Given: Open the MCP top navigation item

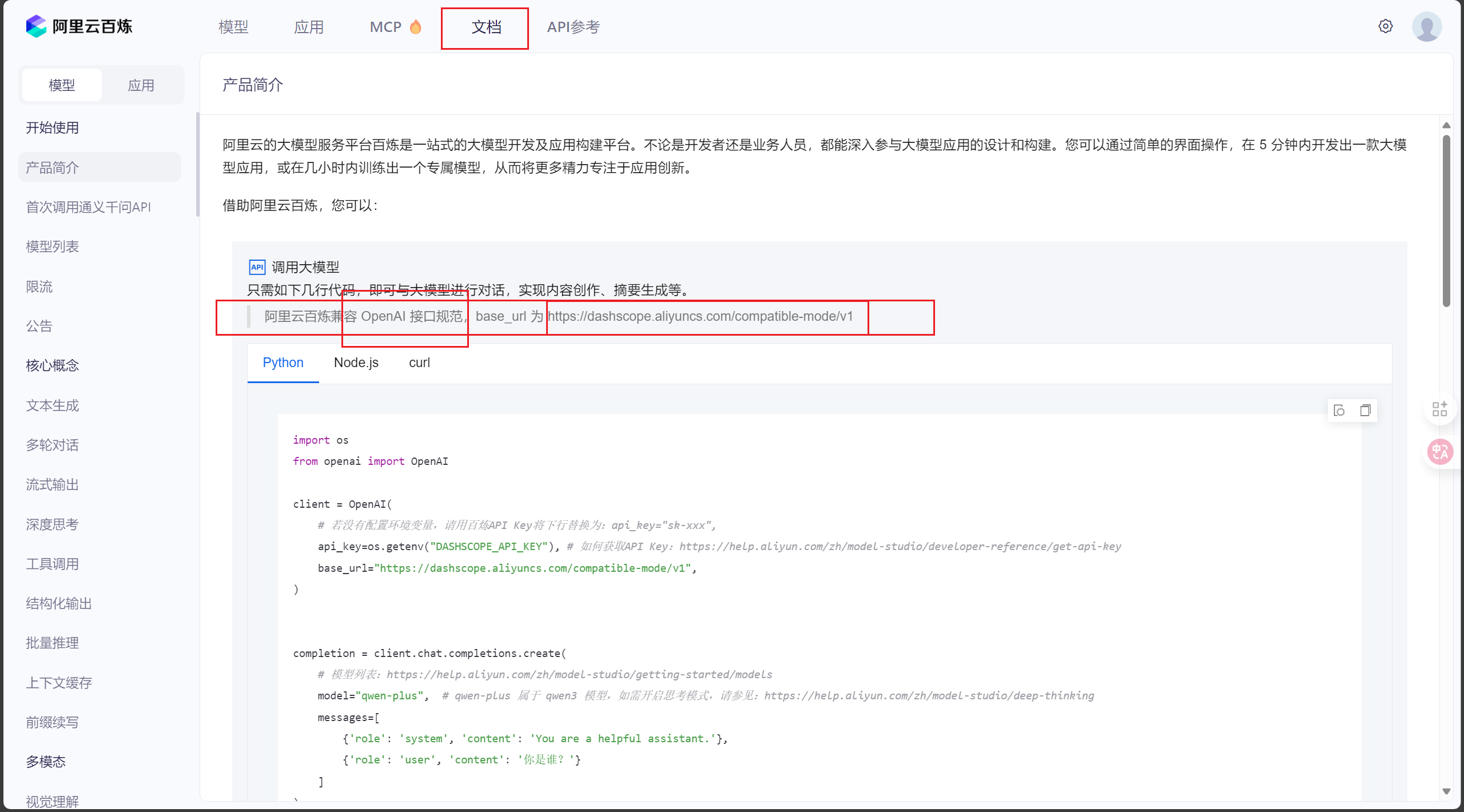Looking at the screenshot, I should click(x=396, y=27).
